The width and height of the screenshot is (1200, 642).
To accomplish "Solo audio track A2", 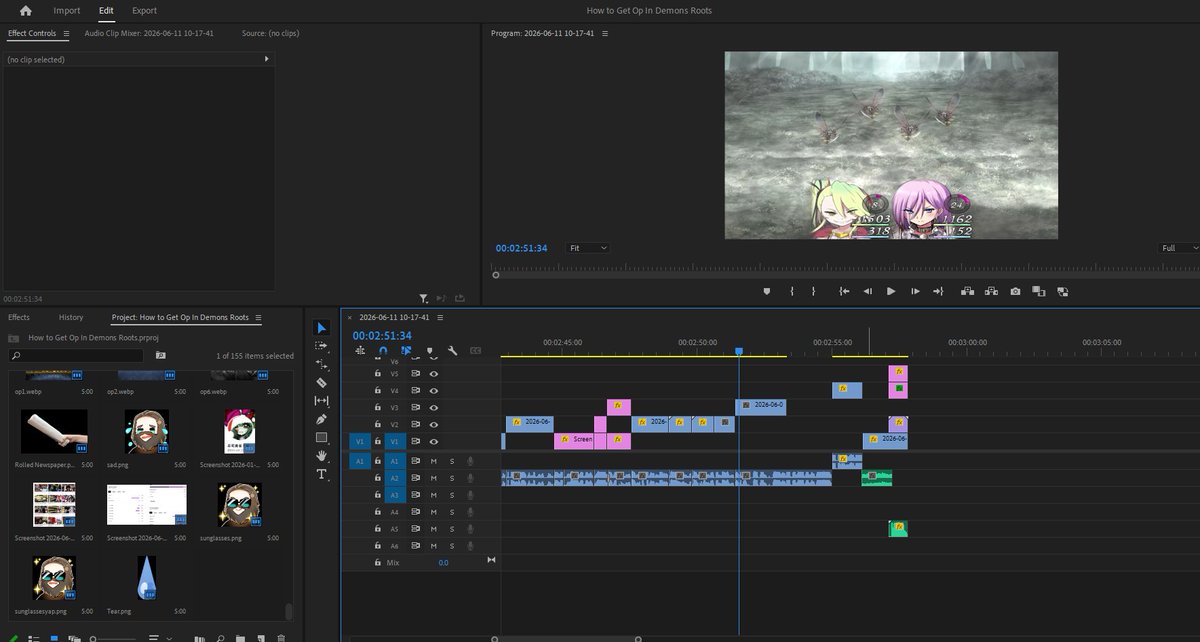I will tap(452, 478).
